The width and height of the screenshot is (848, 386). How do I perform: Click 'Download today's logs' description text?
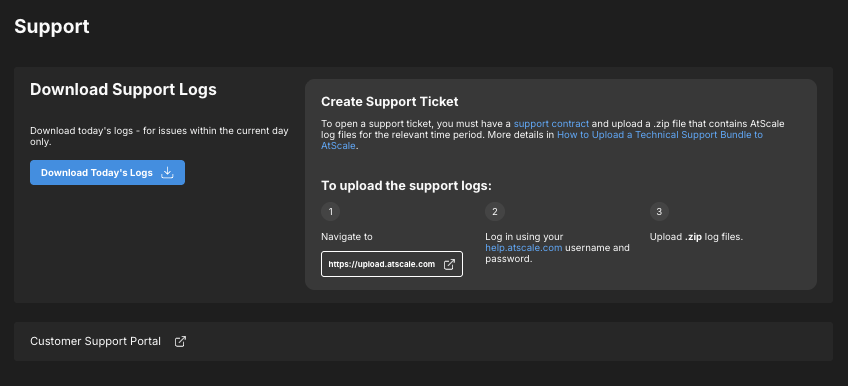(159, 136)
